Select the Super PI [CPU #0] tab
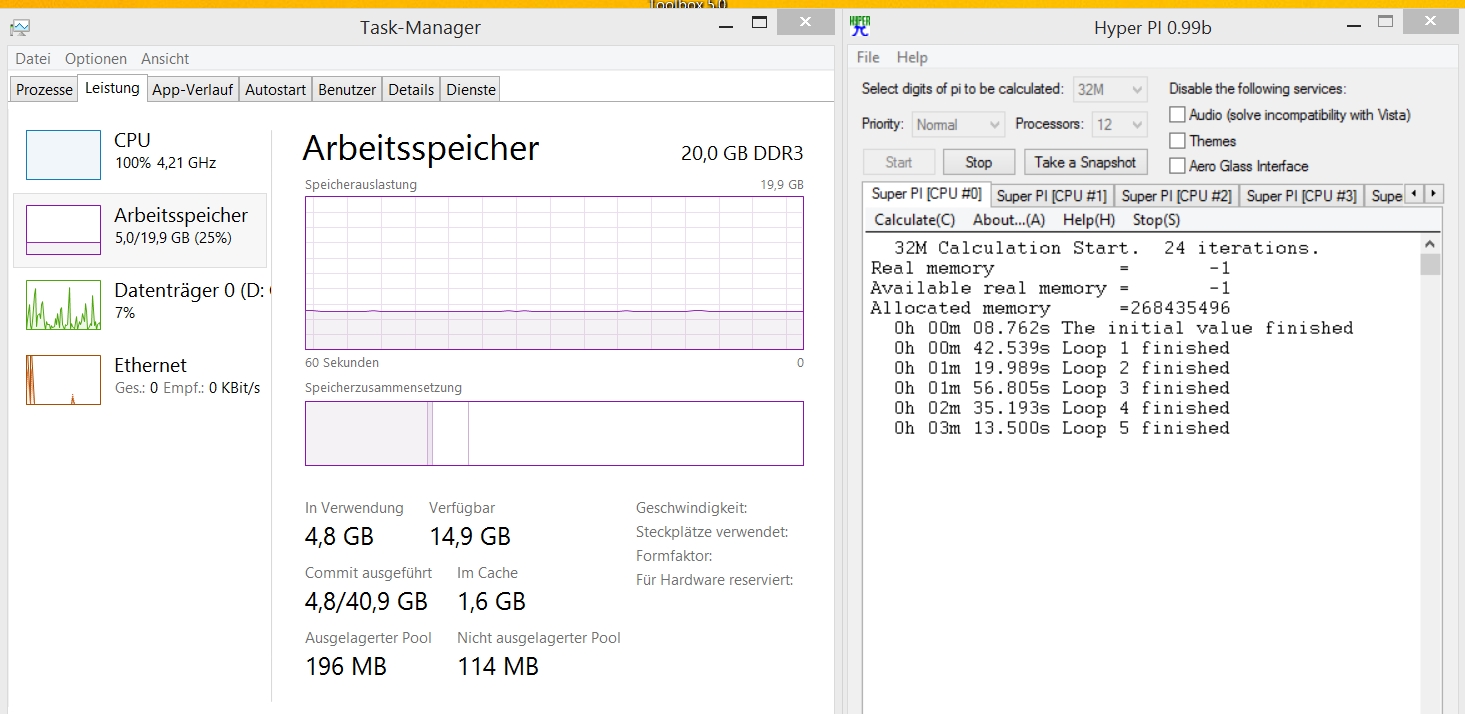The height and width of the screenshot is (714, 1465). [926, 194]
